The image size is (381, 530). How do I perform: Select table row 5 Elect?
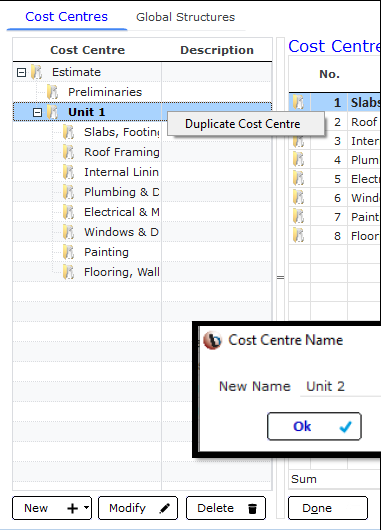(x=335, y=178)
